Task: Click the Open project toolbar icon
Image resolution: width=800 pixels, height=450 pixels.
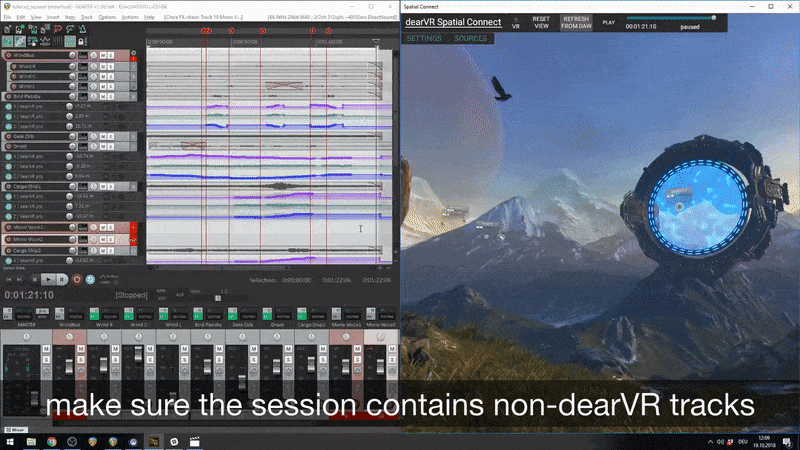Action: (x=19, y=30)
